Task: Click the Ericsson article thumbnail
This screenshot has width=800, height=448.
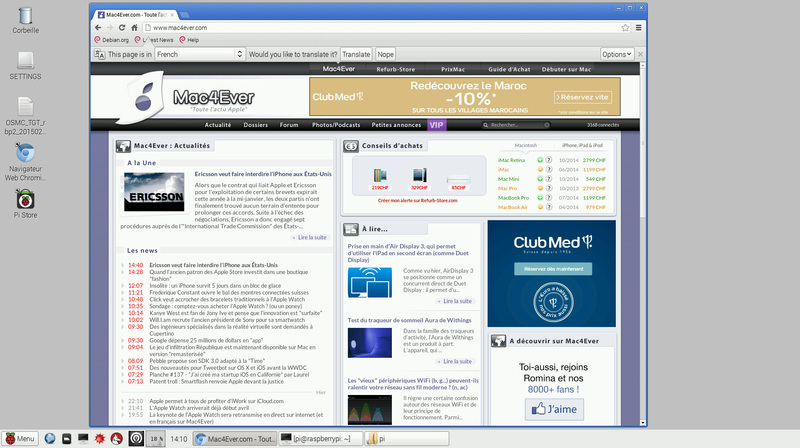Action: click(x=154, y=192)
